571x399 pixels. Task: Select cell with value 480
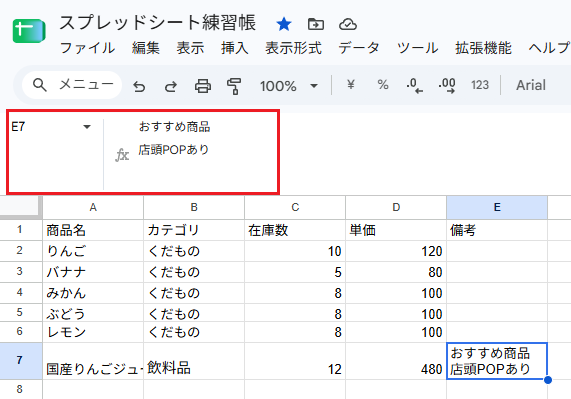396,361
